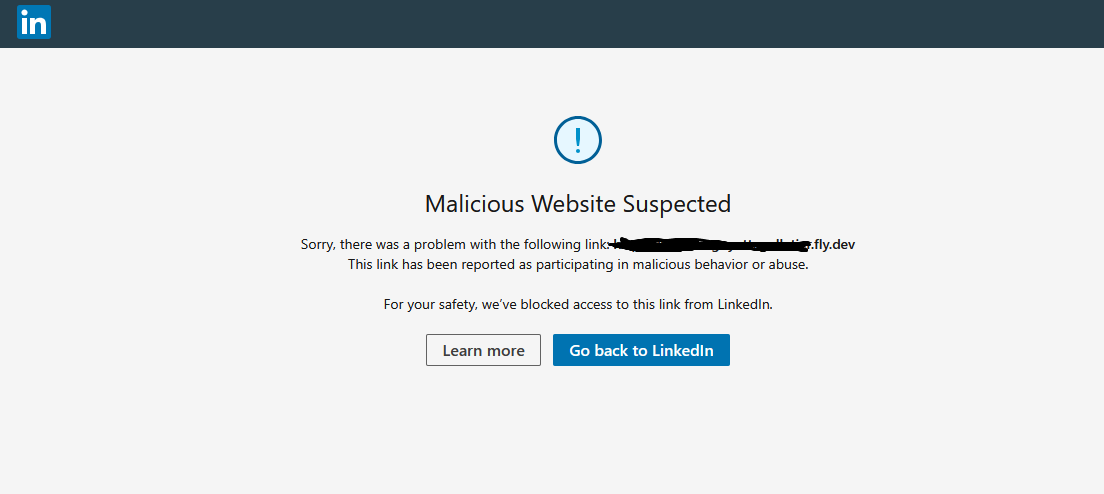This screenshot has width=1104, height=494.
Task: Click the blacked-out blocked link URL
Action: coord(711,244)
